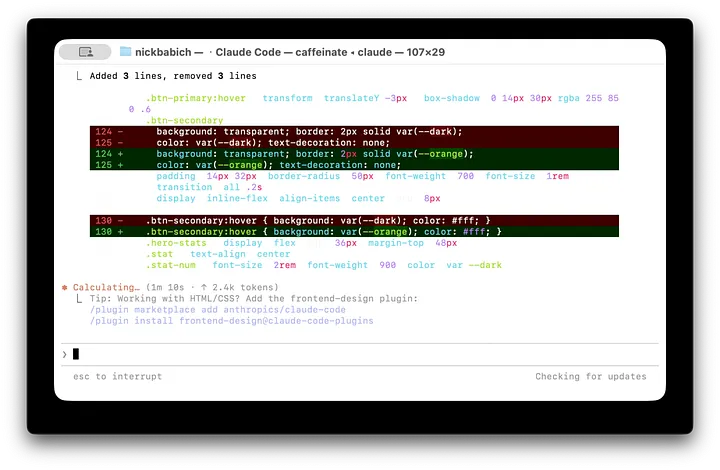
Task: Click the tree bracket before the Tip line
Action: [79, 299]
